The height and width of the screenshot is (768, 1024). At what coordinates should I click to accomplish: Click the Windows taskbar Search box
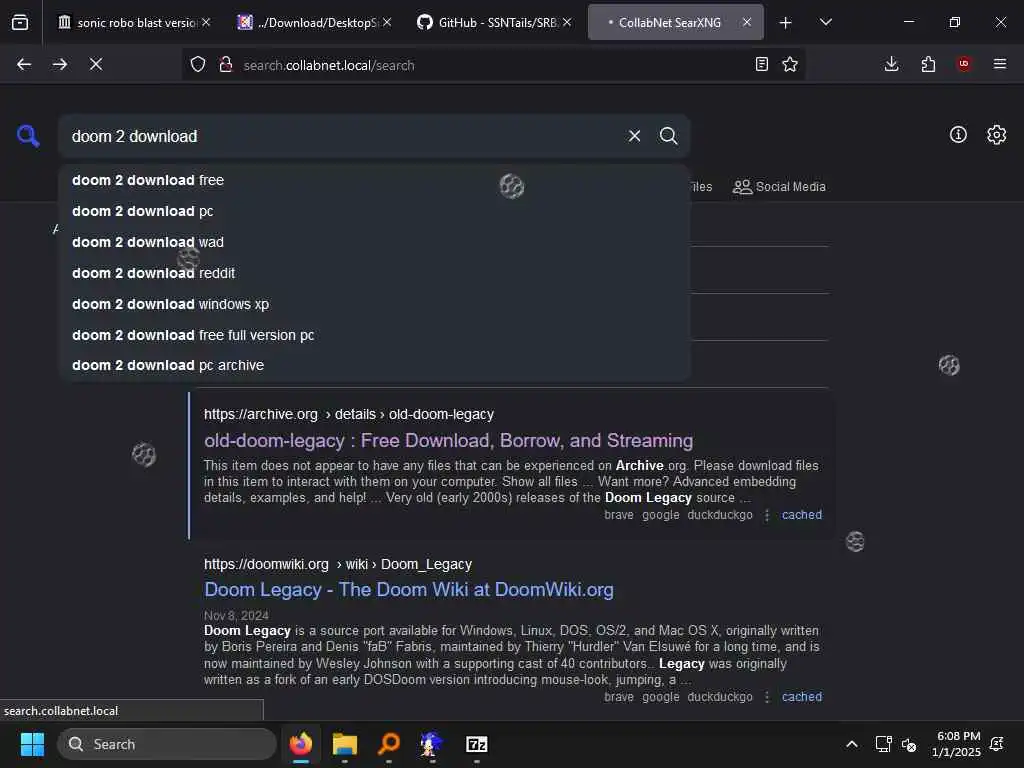click(167, 744)
